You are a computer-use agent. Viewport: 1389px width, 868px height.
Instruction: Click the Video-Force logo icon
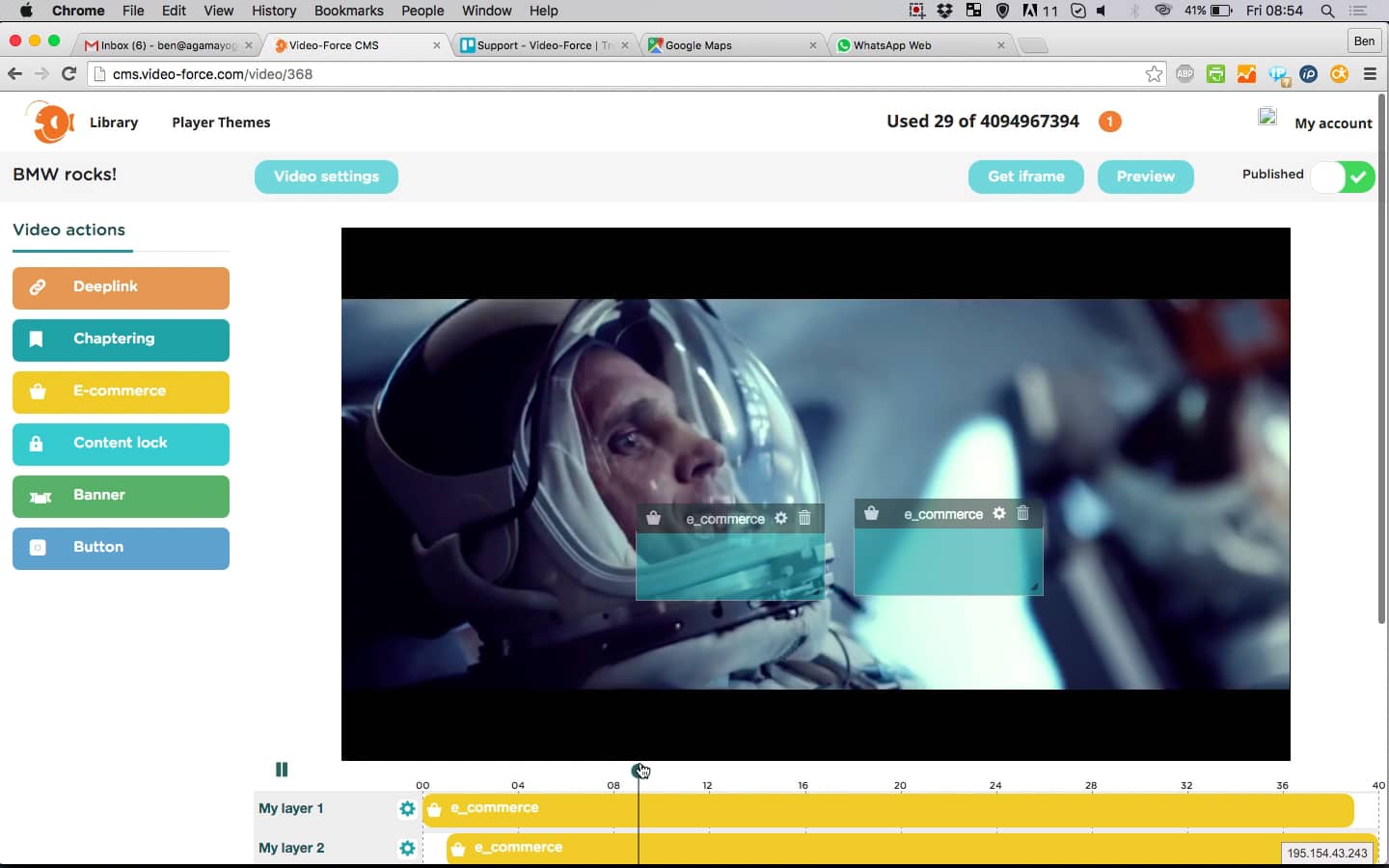49,122
